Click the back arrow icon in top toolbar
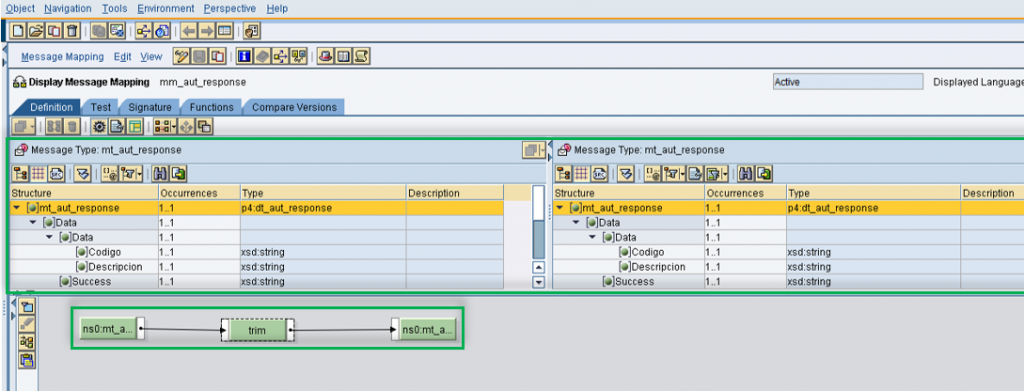1024x391 pixels. (x=189, y=31)
